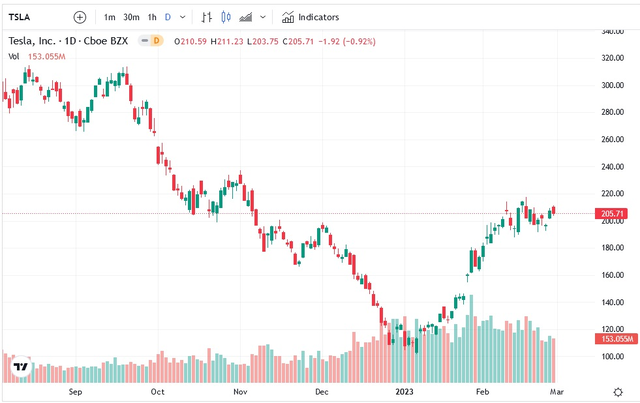The width and height of the screenshot is (640, 403).
Task: Switch to candles chart style
Action: pos(226,17)
